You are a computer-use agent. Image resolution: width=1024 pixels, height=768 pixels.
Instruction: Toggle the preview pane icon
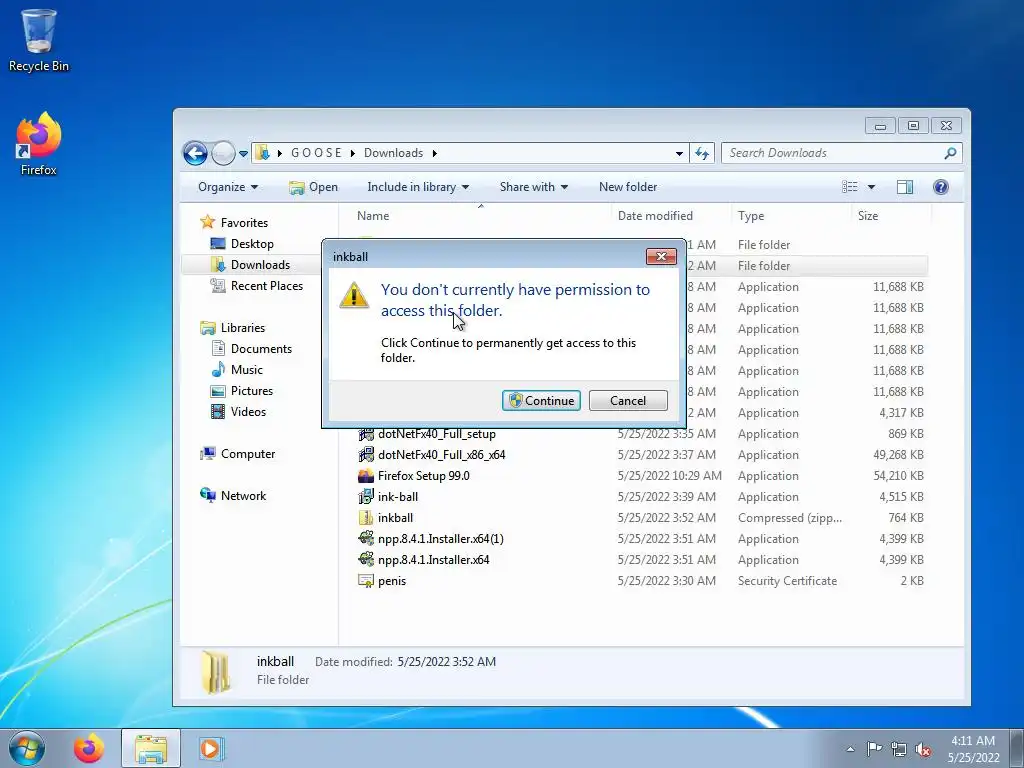(904, 187)
